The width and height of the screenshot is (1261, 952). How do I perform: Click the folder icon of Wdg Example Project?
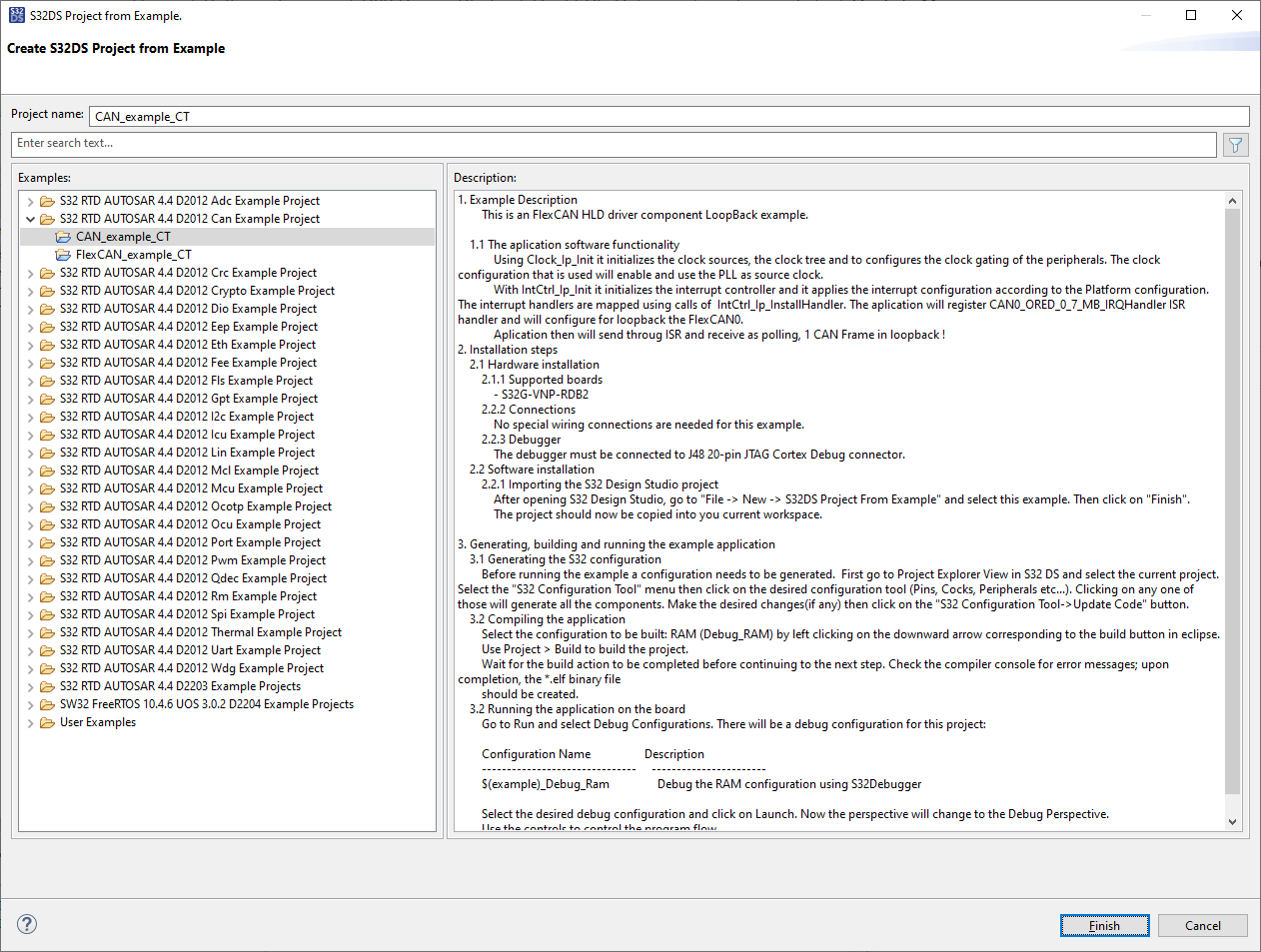[47, 667]
